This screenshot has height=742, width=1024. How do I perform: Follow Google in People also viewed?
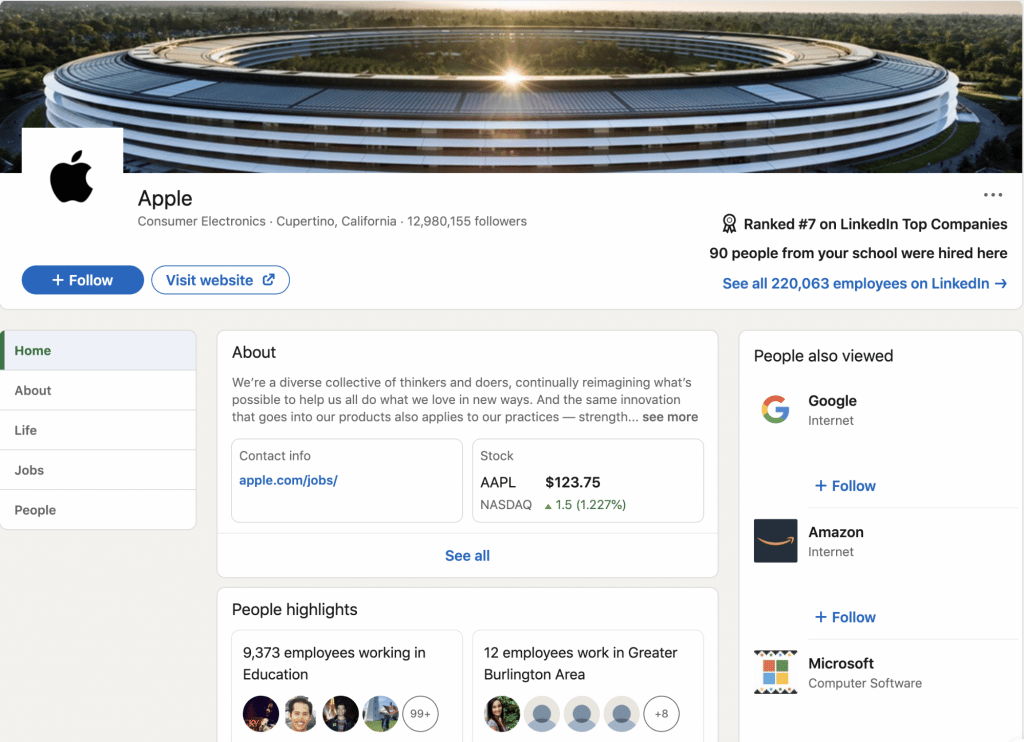(845, 486)
